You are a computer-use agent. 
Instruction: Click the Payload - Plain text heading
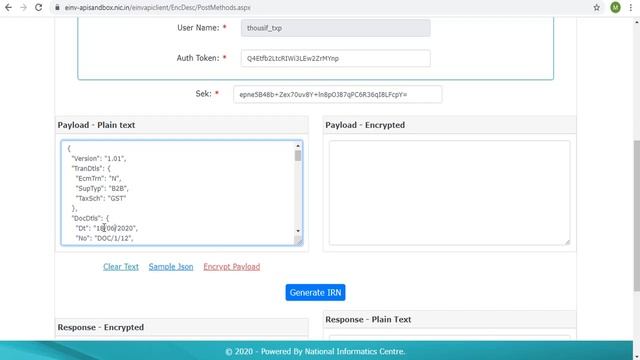(x=96, y=125)
